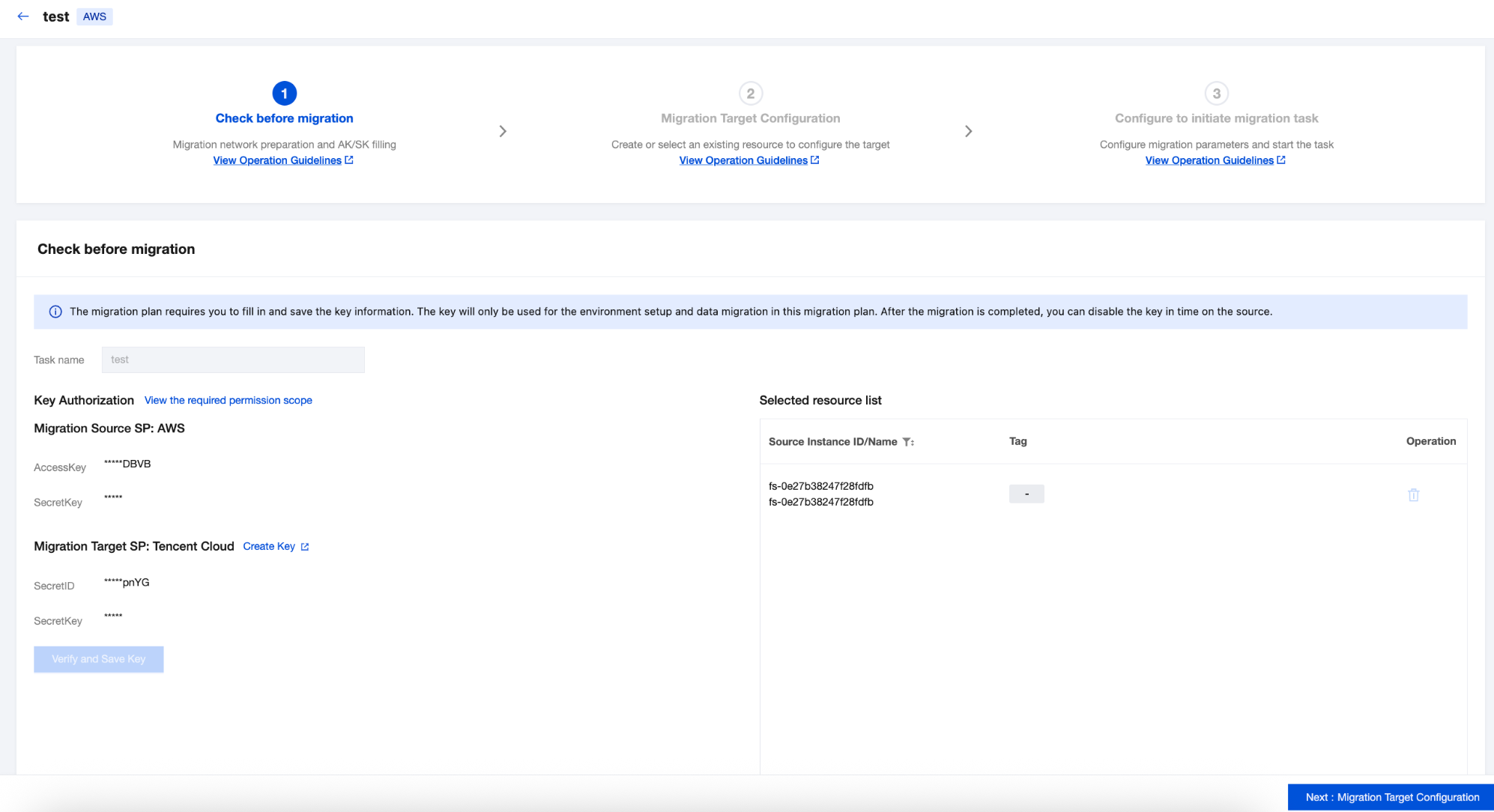
Task: Click the info icon in the blue notice
Action: point(55,312)
